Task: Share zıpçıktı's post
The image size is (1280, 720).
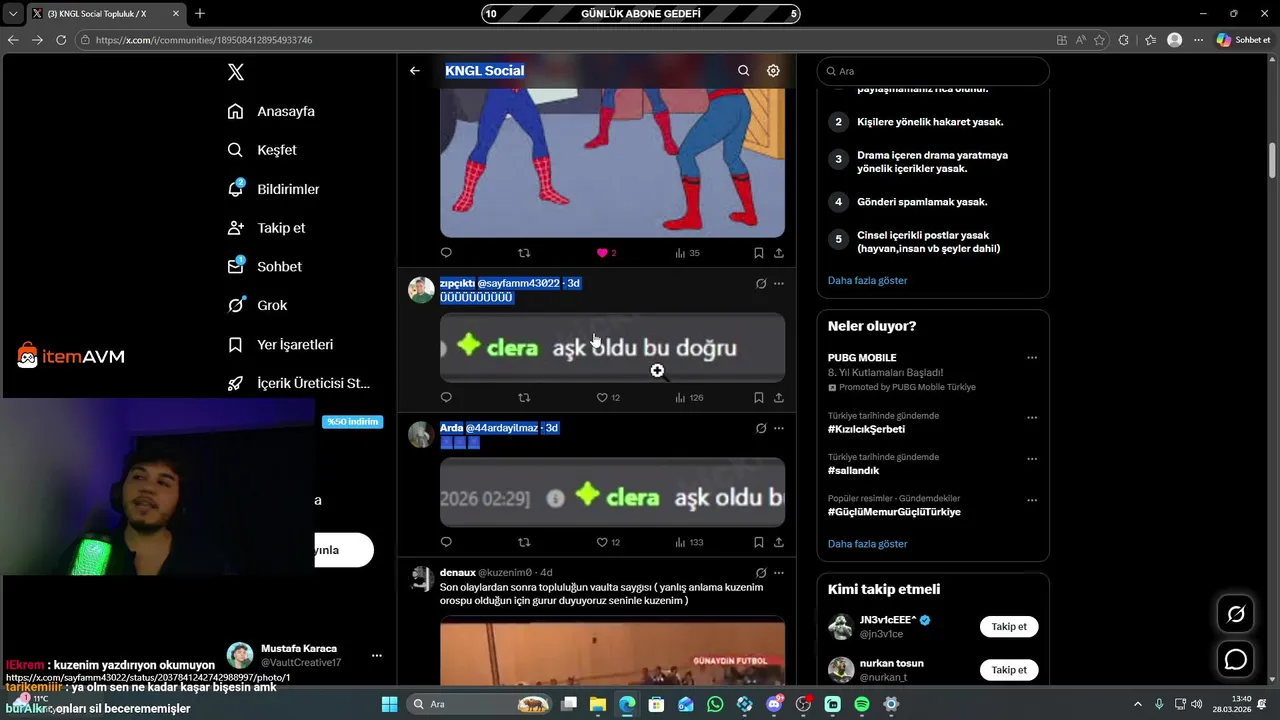Action: (x=779, y=397)
